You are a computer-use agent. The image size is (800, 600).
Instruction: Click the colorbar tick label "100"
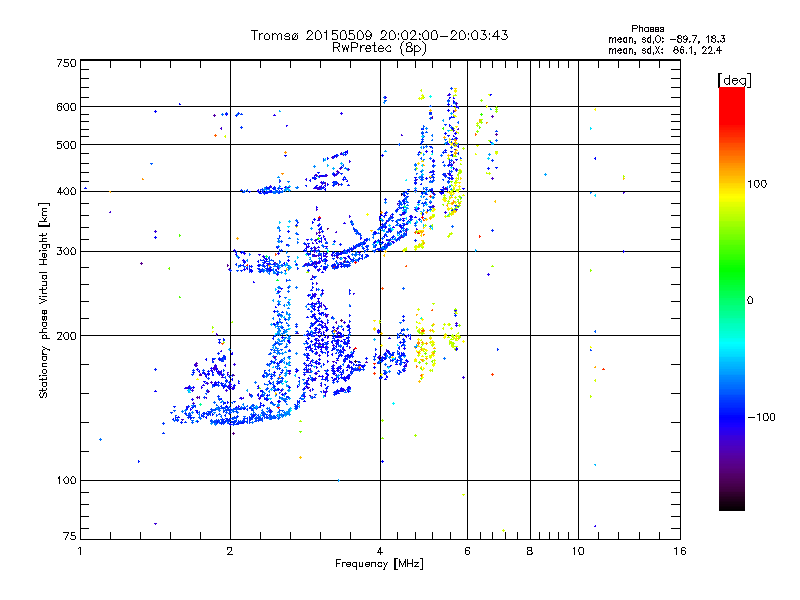(x=757, y=184)
